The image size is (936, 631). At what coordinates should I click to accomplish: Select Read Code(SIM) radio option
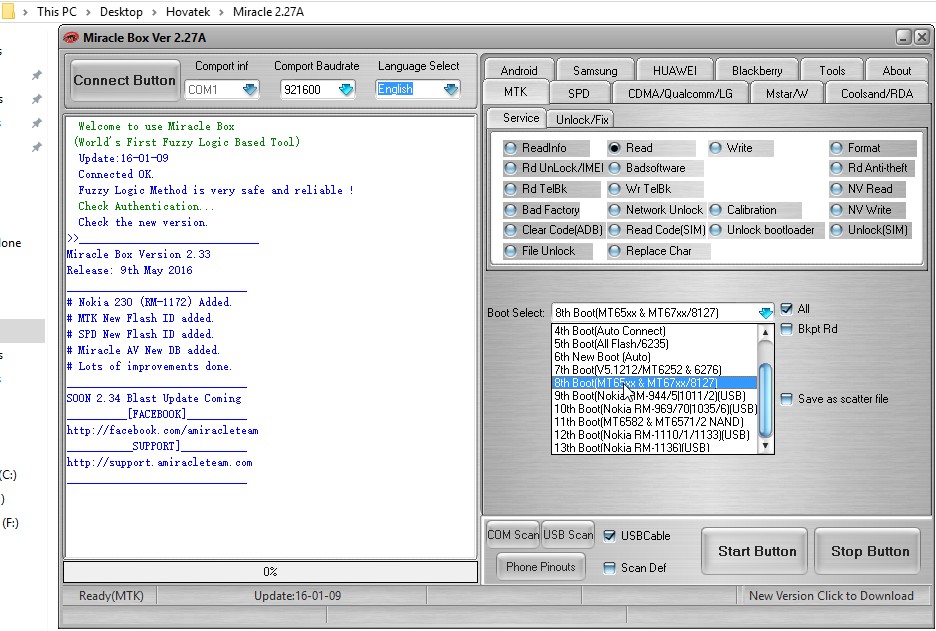657,230
